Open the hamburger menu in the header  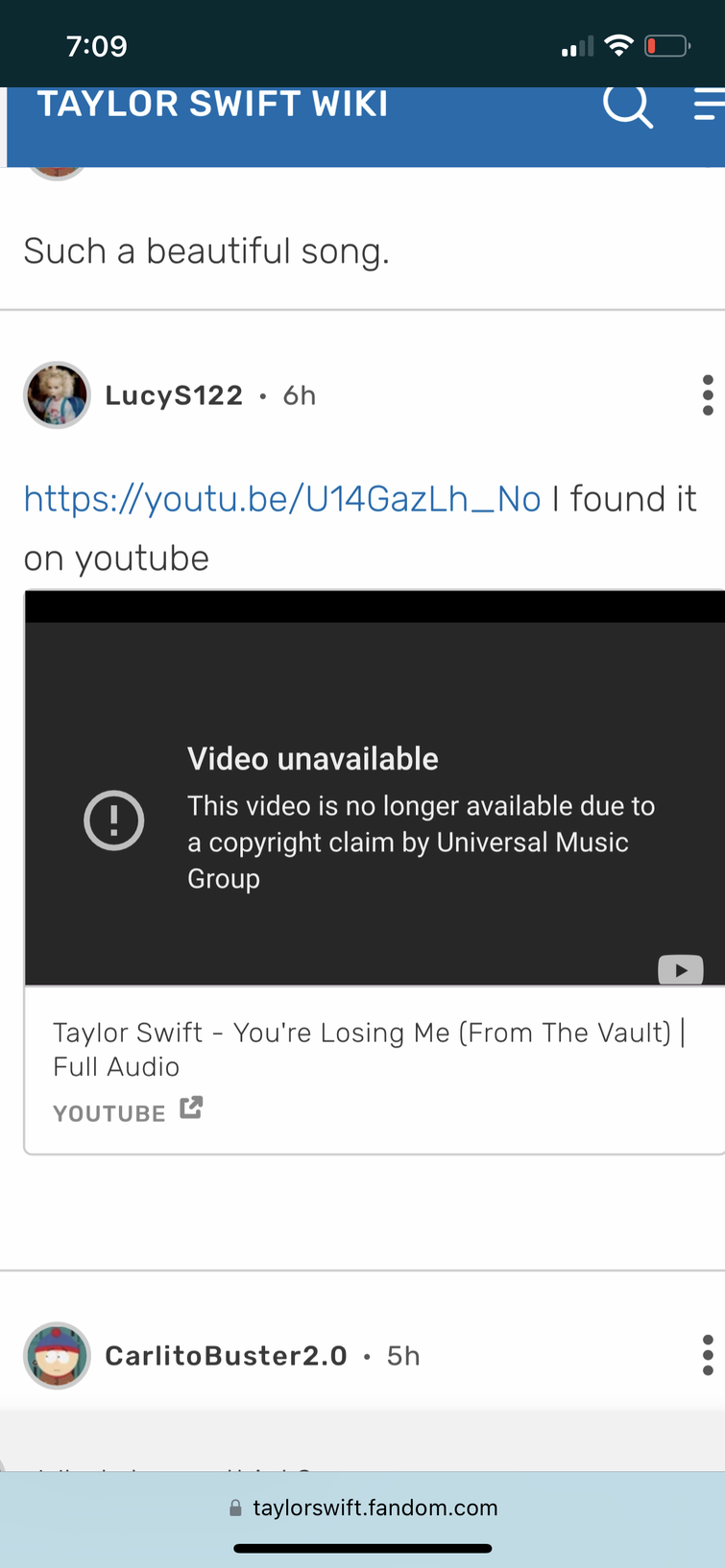point(710,105)
